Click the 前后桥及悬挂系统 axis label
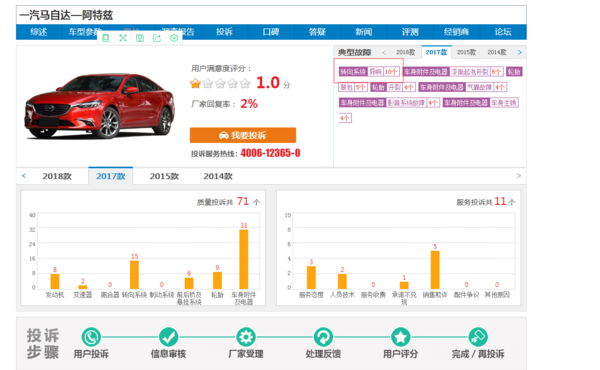The width and height of the screenshot is (600, 370). click(189, 298)
